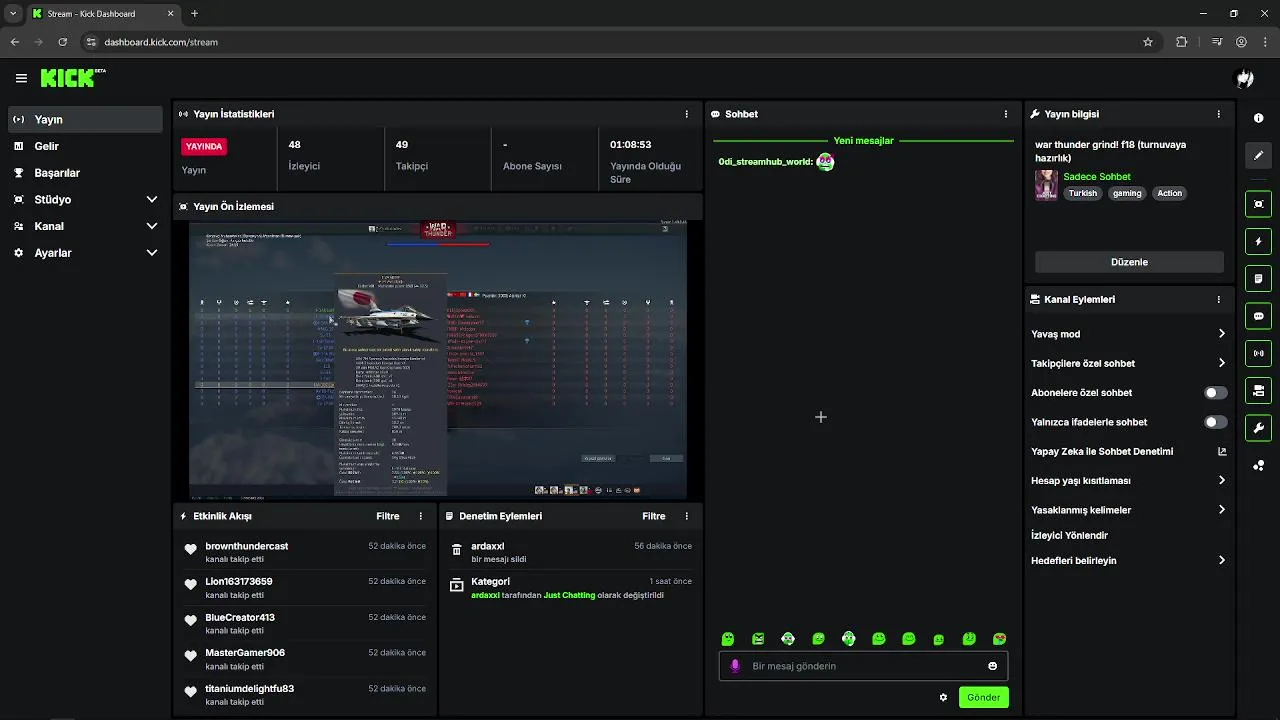Open Filtre in Etkinlik Akışı panel
Image resolution: width=1280 pixels, height=720 pixels.
(388, 516)
